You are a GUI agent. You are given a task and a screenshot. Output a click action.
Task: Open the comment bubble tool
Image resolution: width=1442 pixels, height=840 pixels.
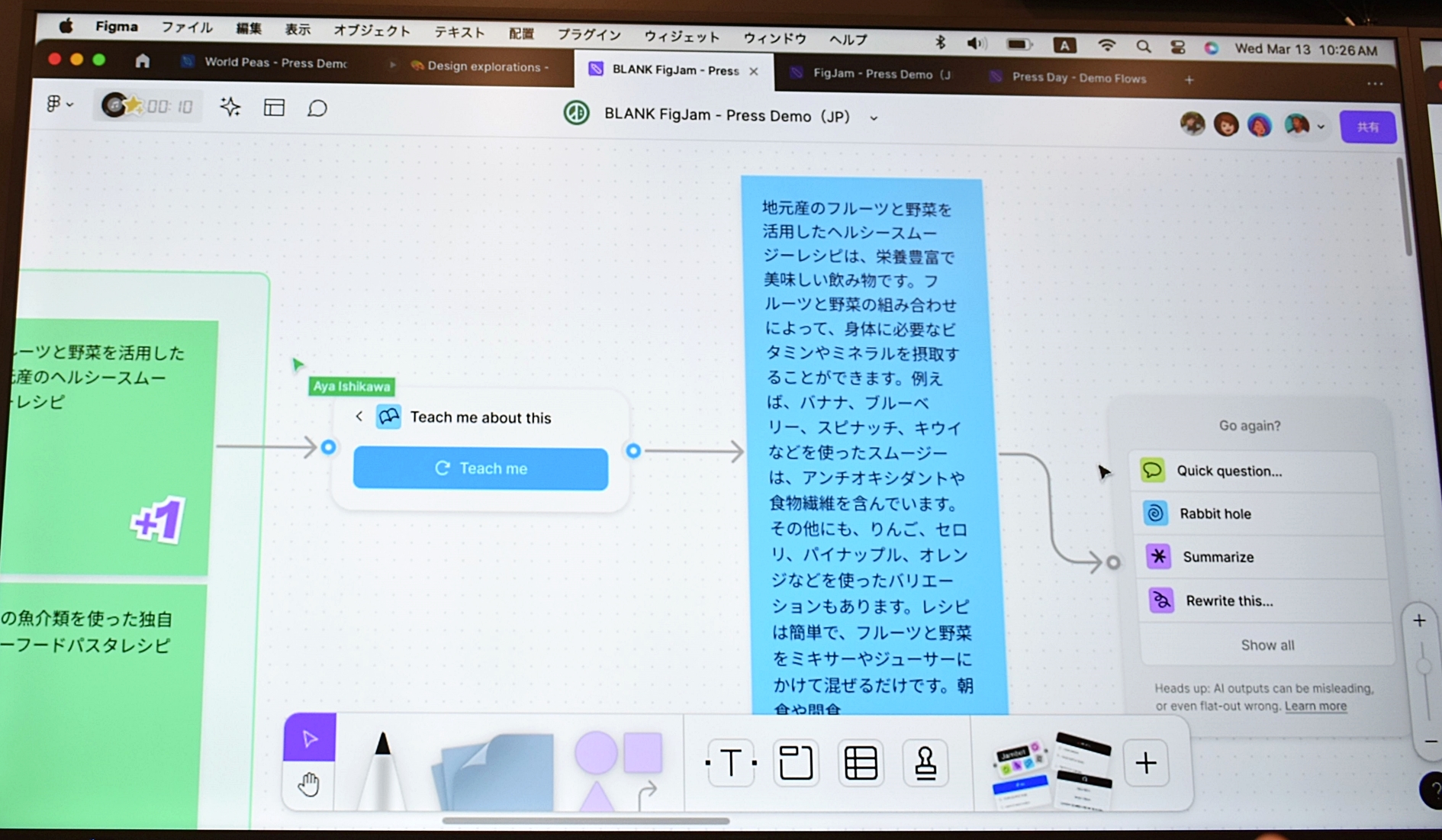click(x=317, y=108)
